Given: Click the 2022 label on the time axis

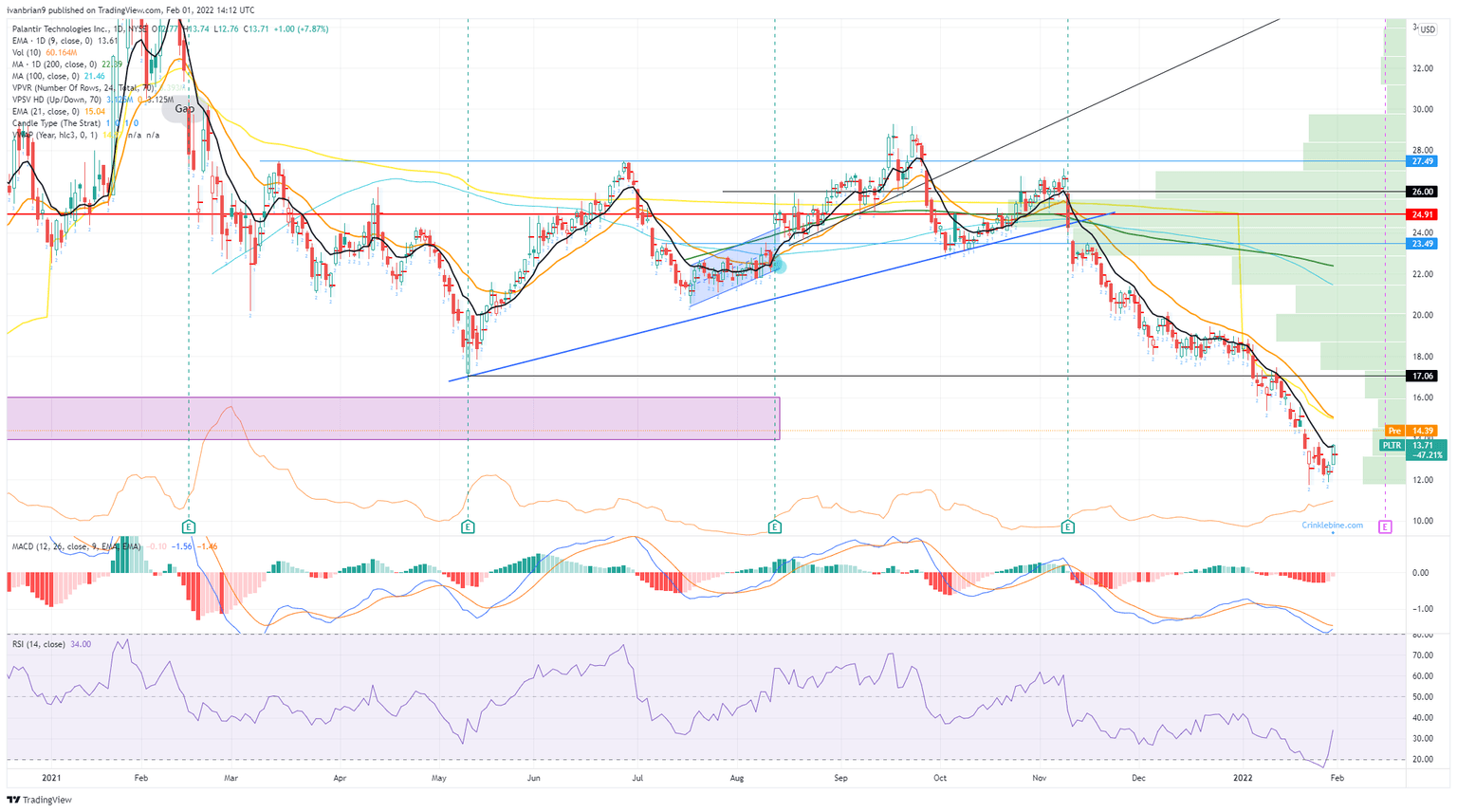Looking at the screenshot, I should pyautogui.click(x=1244, y=778).
